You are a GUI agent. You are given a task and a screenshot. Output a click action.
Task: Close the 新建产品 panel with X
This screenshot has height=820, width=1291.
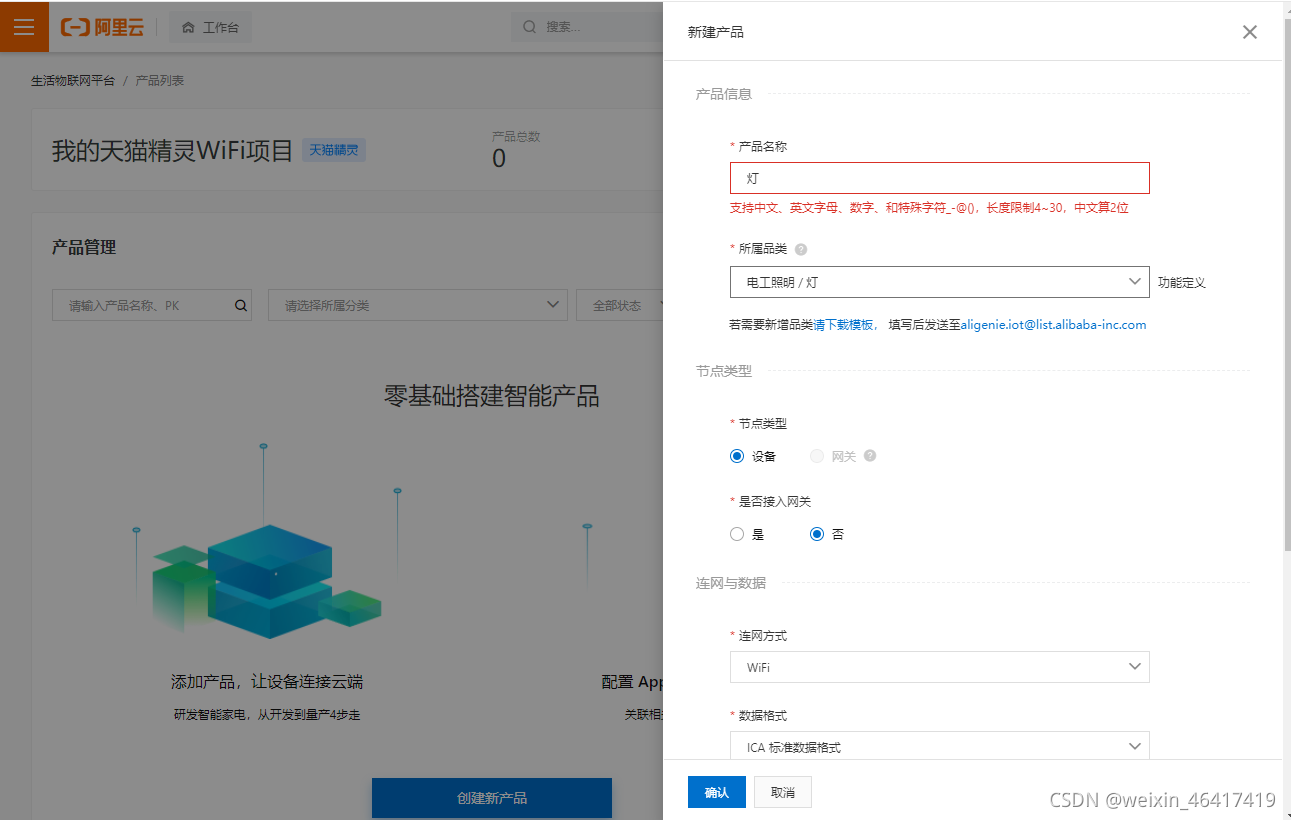pos(1250,32)
